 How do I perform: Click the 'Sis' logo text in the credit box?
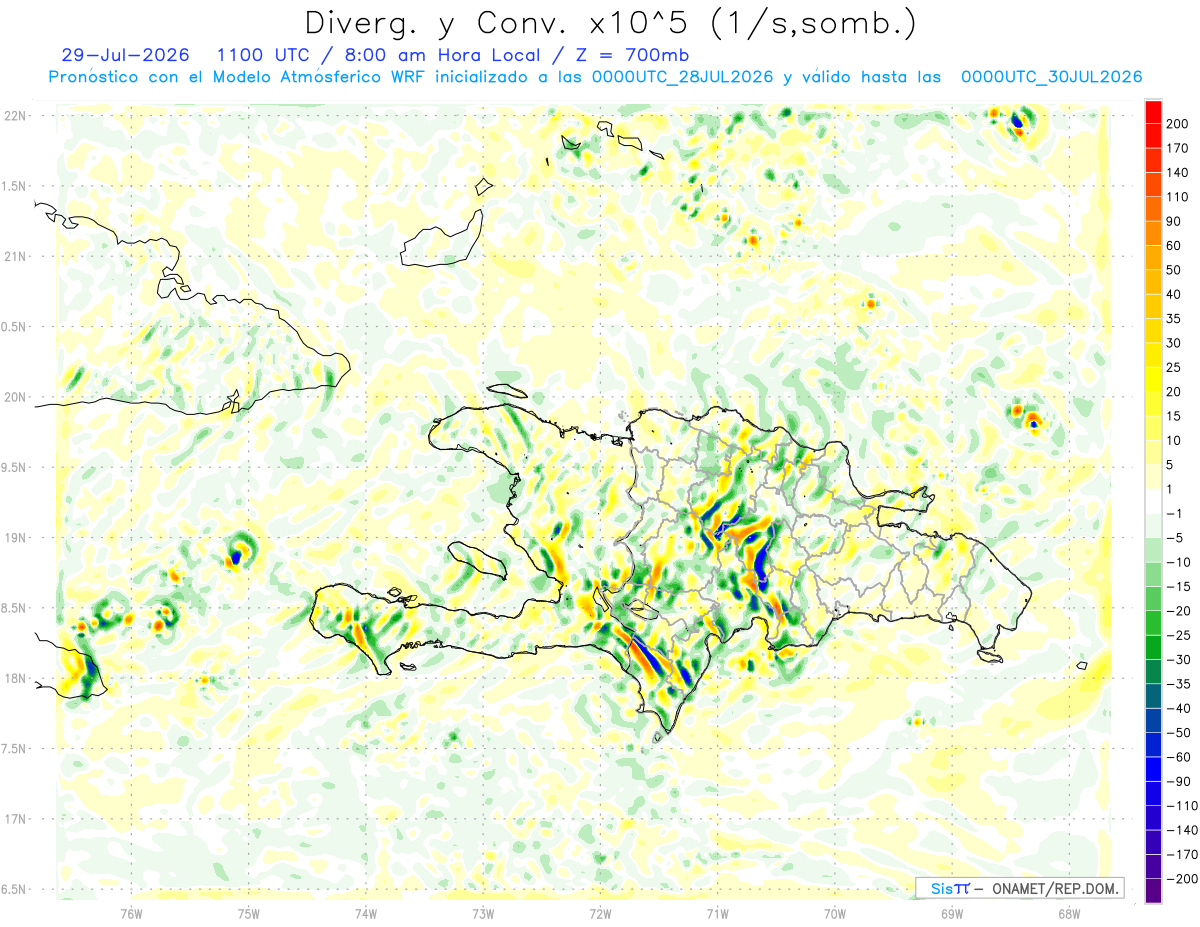point(940,888)
